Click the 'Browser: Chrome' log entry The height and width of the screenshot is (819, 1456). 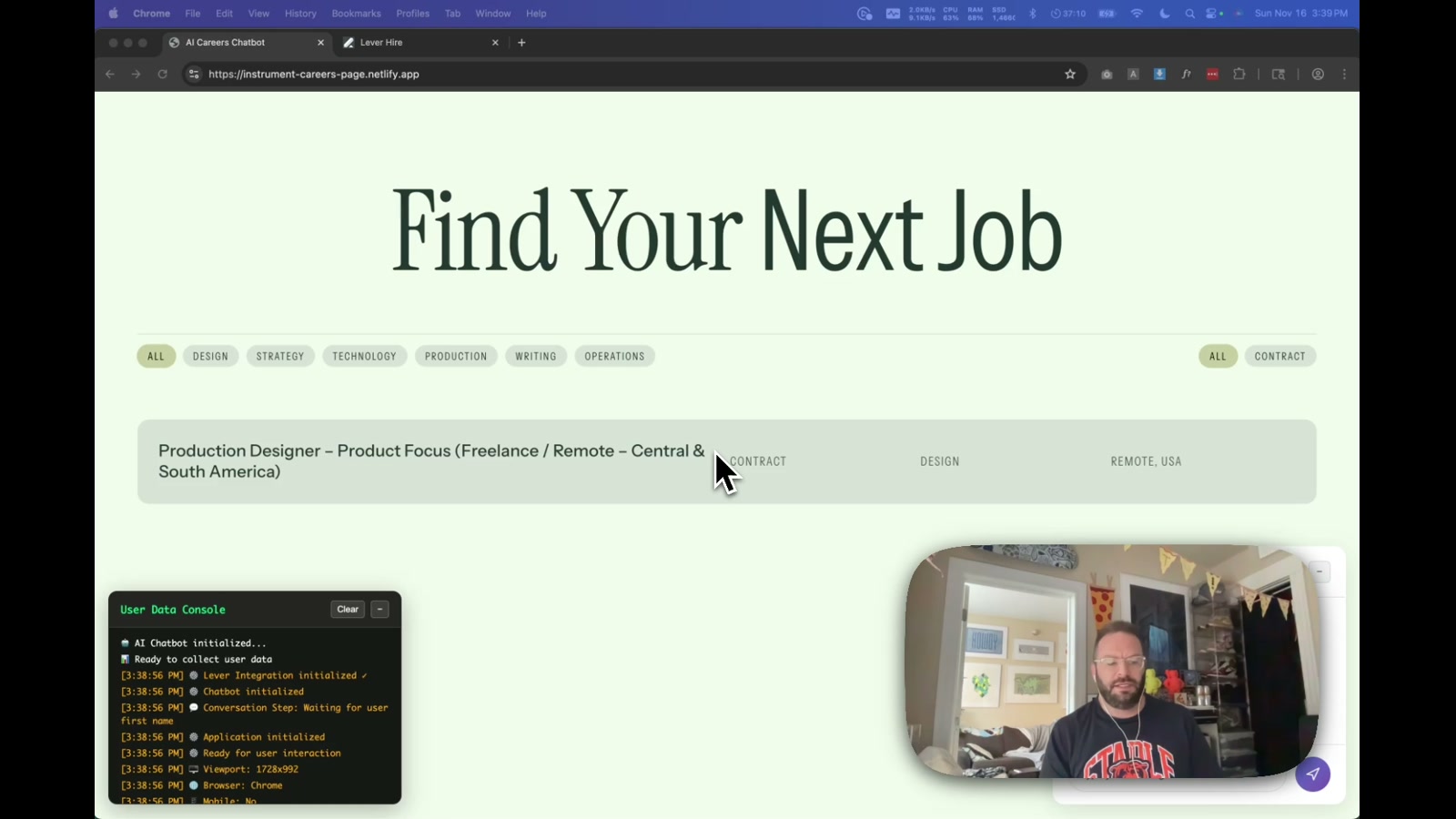tap(201, 785)
